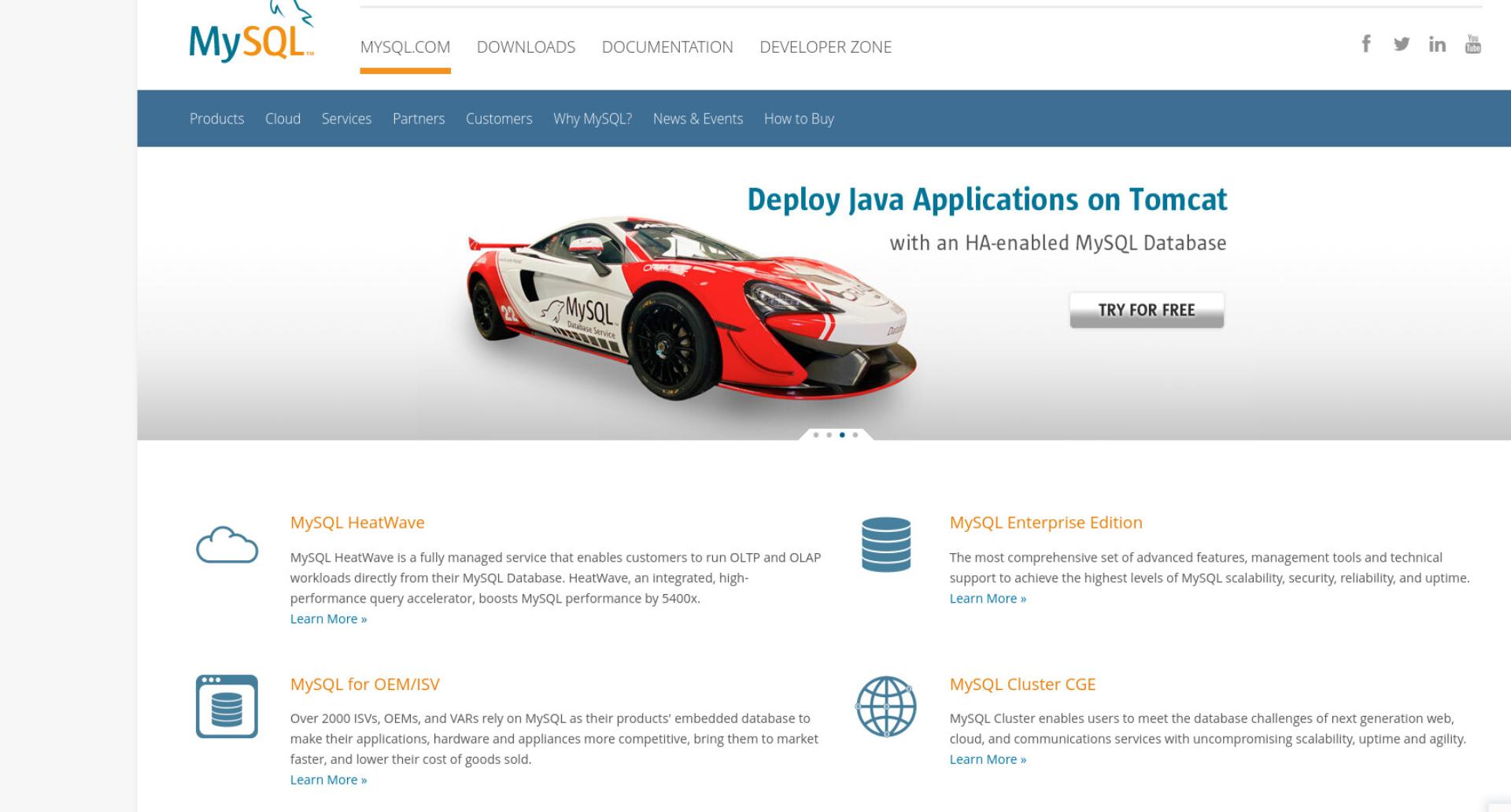Switch to DEVELOPER ZONE tab
The width and height of the screenshot is (1511, 812).
[x=826, y=47]
